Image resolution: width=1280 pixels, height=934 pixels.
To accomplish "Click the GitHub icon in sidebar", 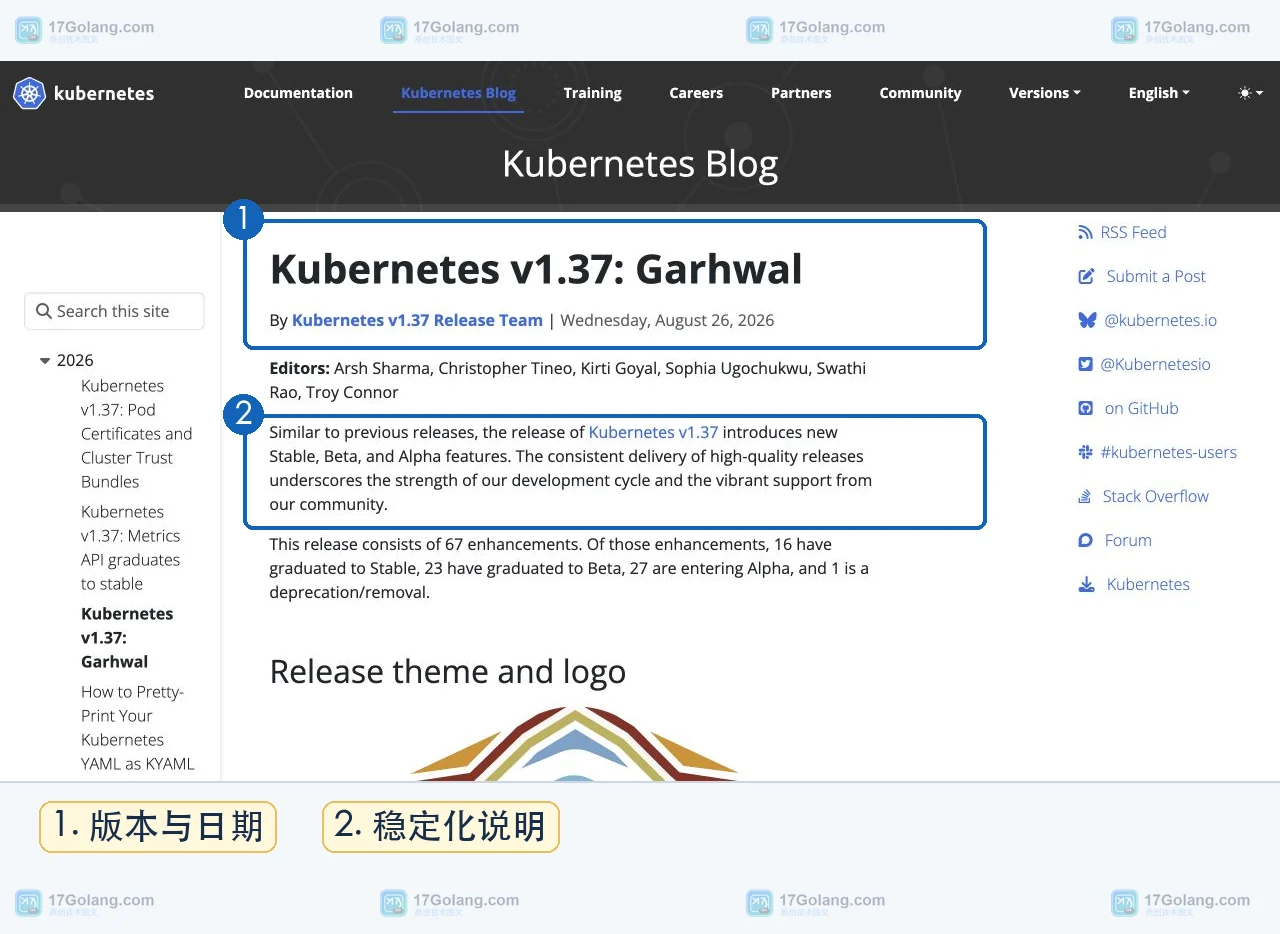I will 1085,408.
